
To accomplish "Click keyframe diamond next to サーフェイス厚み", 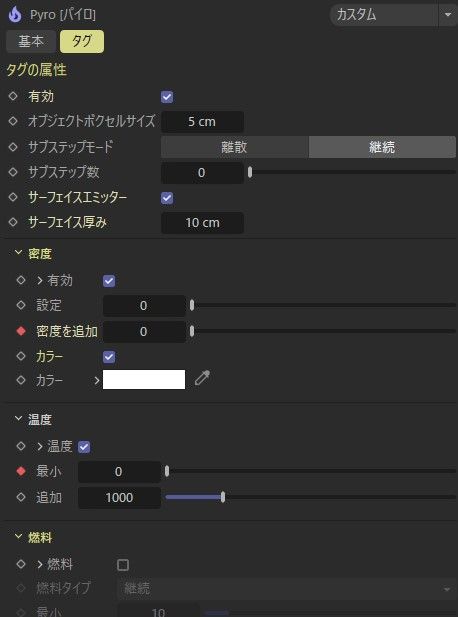I will pyautogui.click(x=13, y=222).
